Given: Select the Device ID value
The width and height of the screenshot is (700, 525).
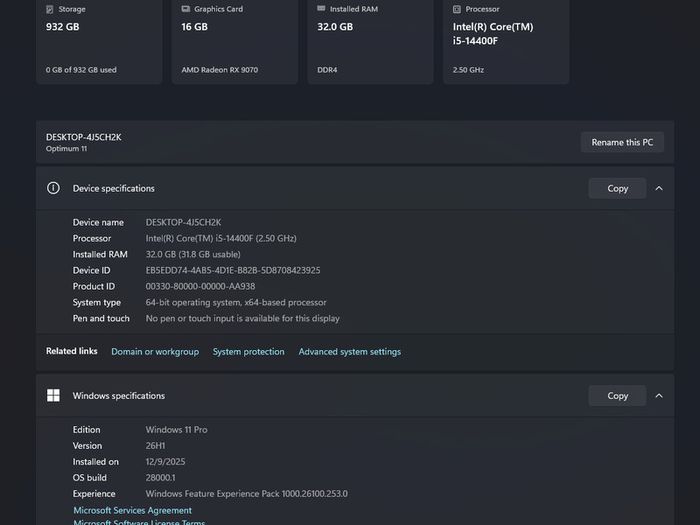Looking at the screenshot, I should tap(233, 270).
